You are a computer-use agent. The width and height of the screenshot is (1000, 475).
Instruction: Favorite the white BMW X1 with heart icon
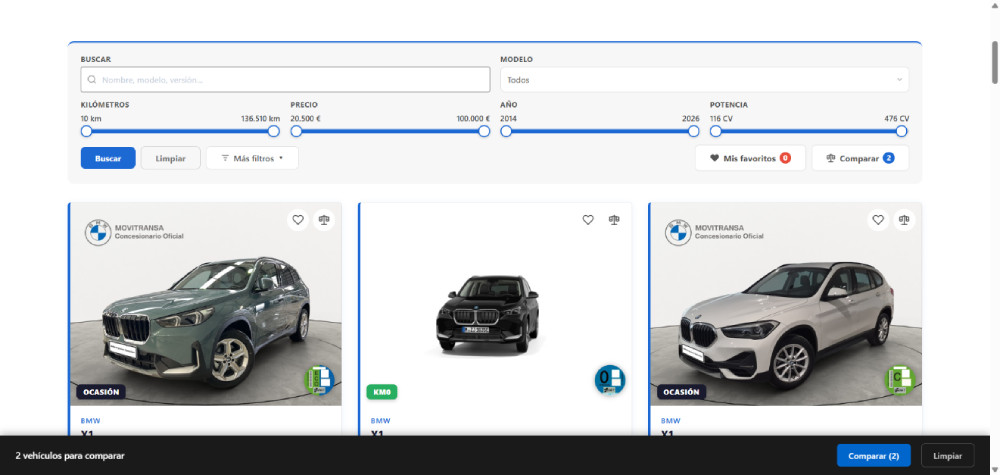pos(878,220)
